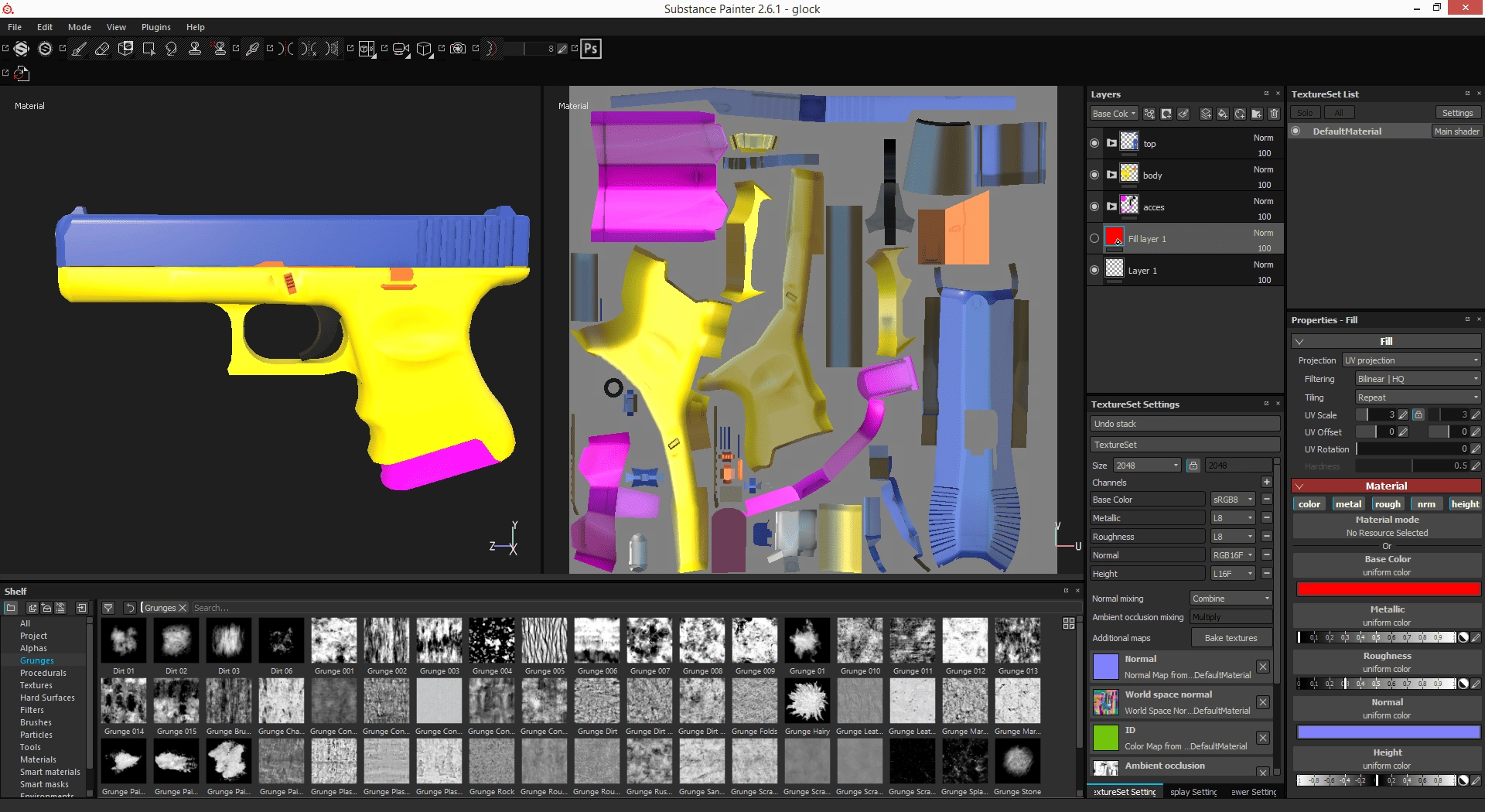Viewport: 1485px width, 812px height.
Task: Open the Projection dropdown
Action: pos(1412,360)
